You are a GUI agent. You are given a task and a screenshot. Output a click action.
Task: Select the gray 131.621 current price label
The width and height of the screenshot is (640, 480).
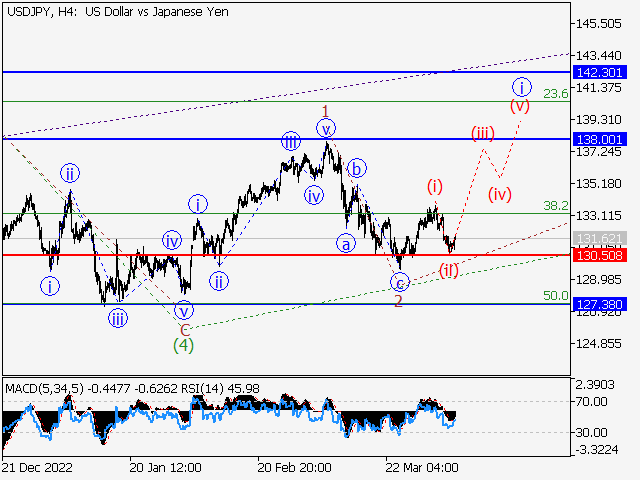(x=600, y=238)
